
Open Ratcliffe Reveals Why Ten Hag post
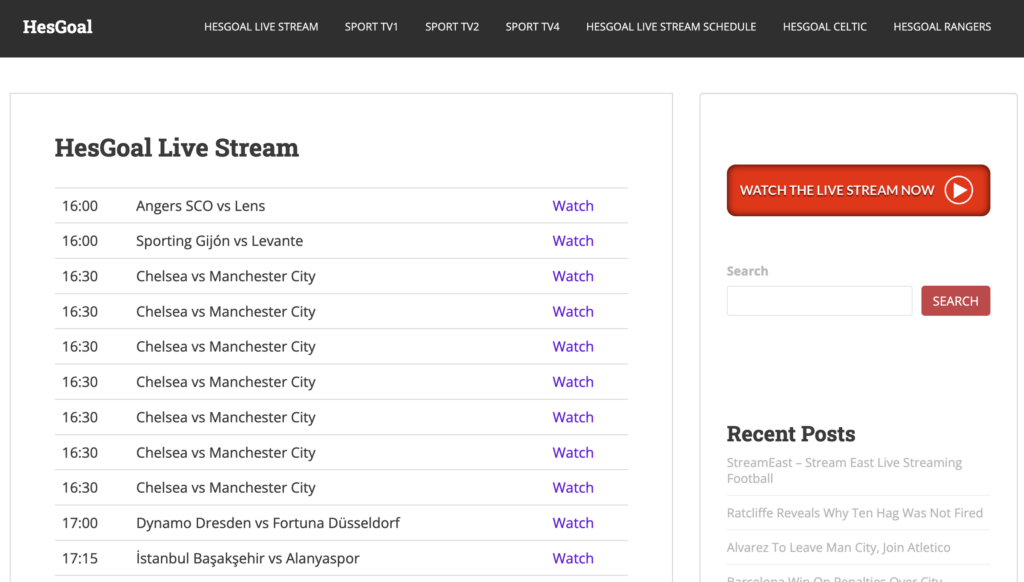coord(854,513)
